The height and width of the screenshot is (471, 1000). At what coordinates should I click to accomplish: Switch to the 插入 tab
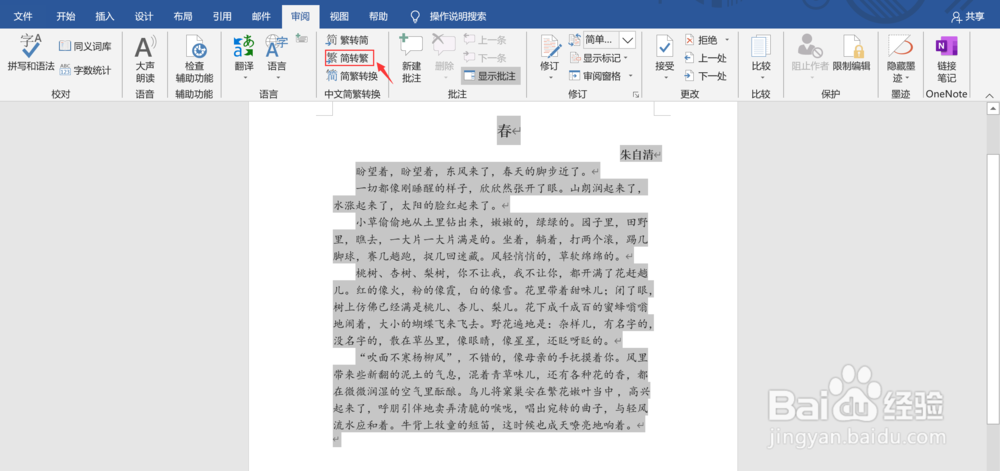[x=105, y=17]
